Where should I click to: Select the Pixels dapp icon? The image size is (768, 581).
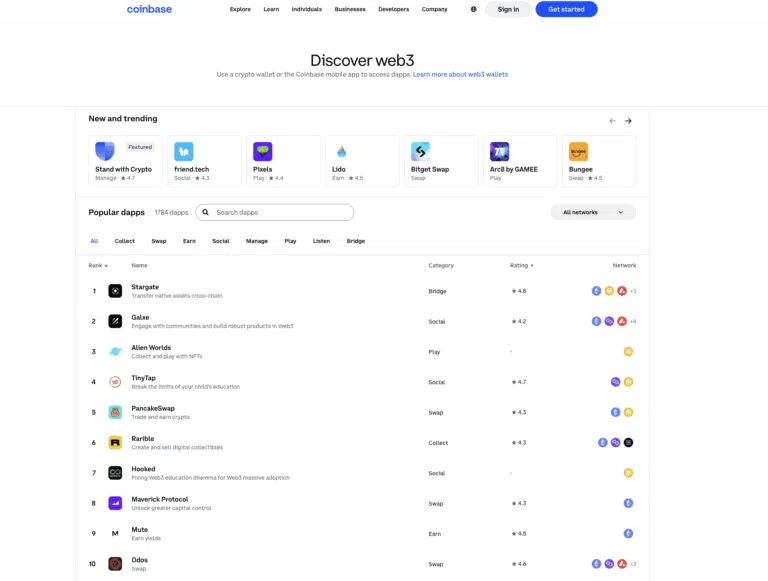point(263,151)
